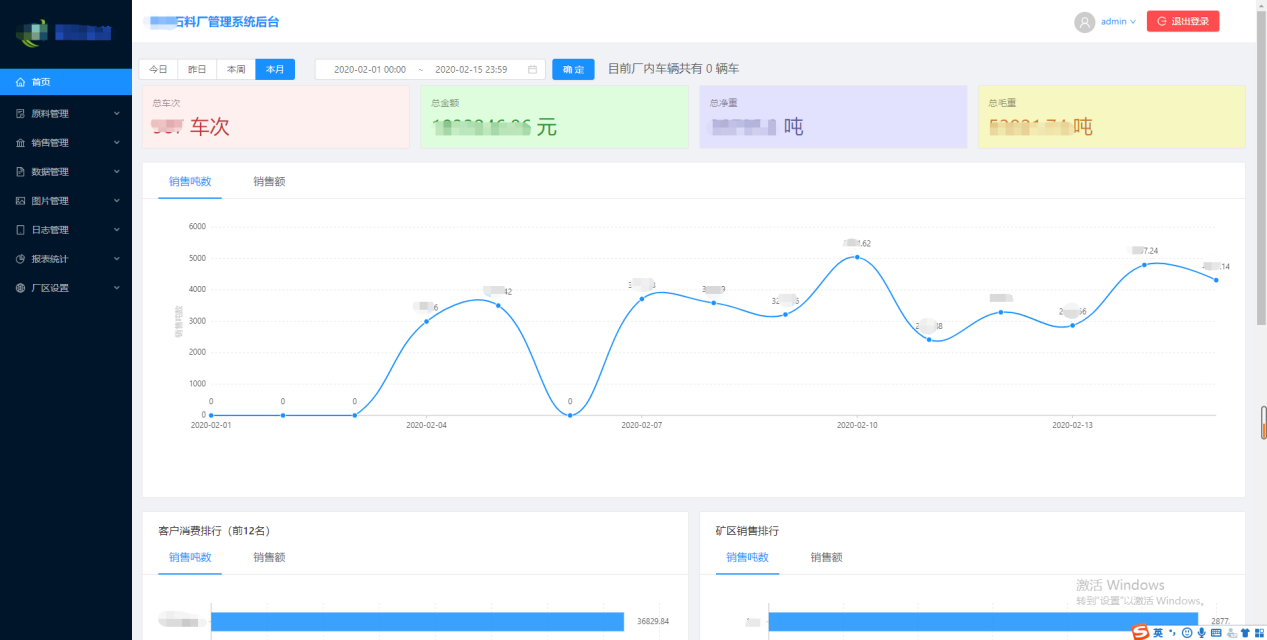Expand the 数据管理 submenu arrow
The width and height of the screenshot is (1267, 640).
coord(117,172)
